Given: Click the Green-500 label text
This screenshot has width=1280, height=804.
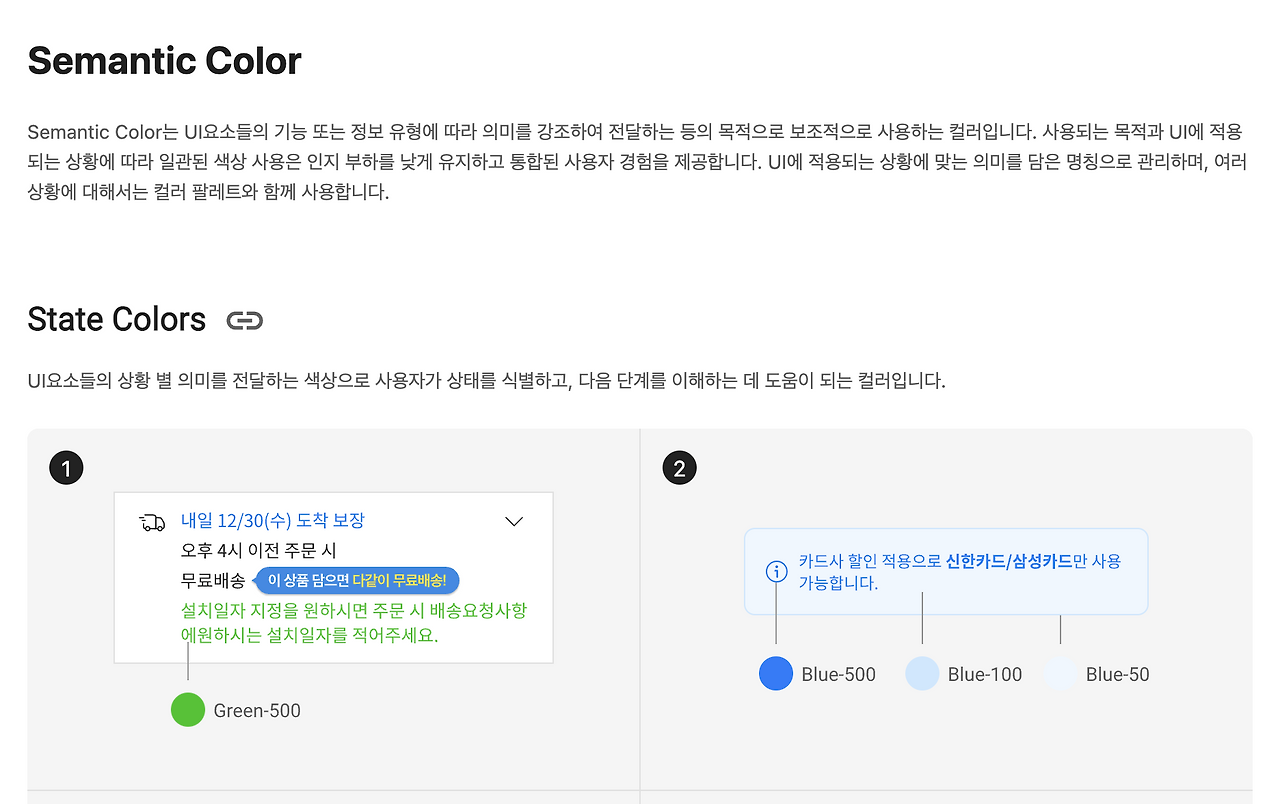Looking at the screenshot, I should [x=257, y=711].
